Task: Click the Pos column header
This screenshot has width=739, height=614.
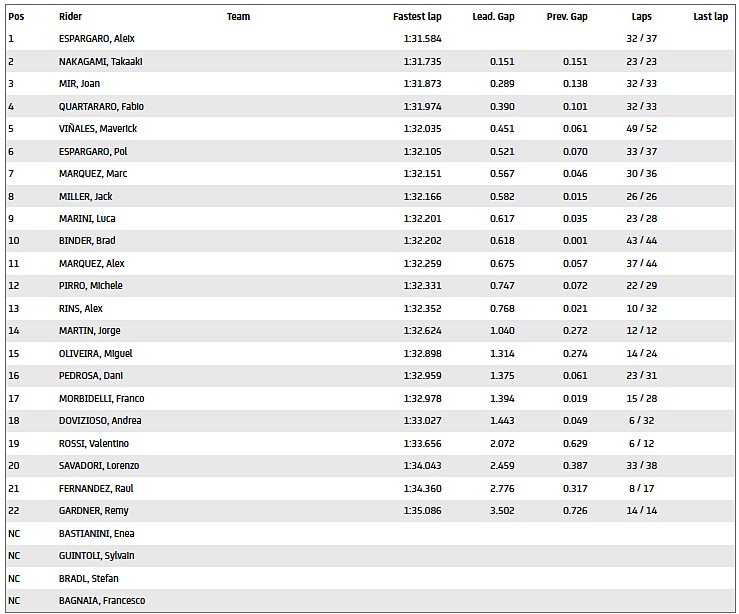Action: click(x=15, y=17)
